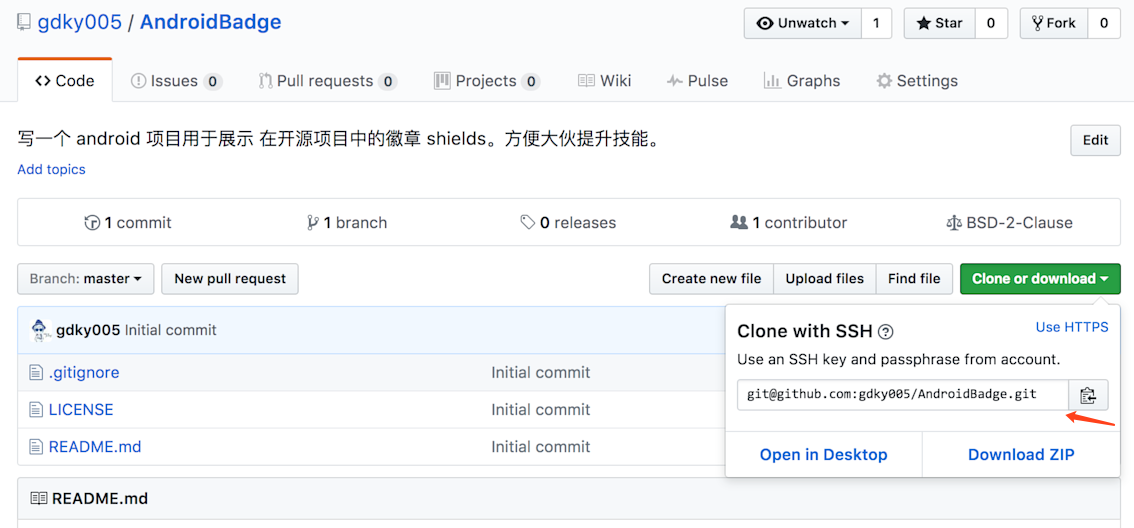Star this repository
The height and width of the screenshot is (528, 1134).
[939, 23]
